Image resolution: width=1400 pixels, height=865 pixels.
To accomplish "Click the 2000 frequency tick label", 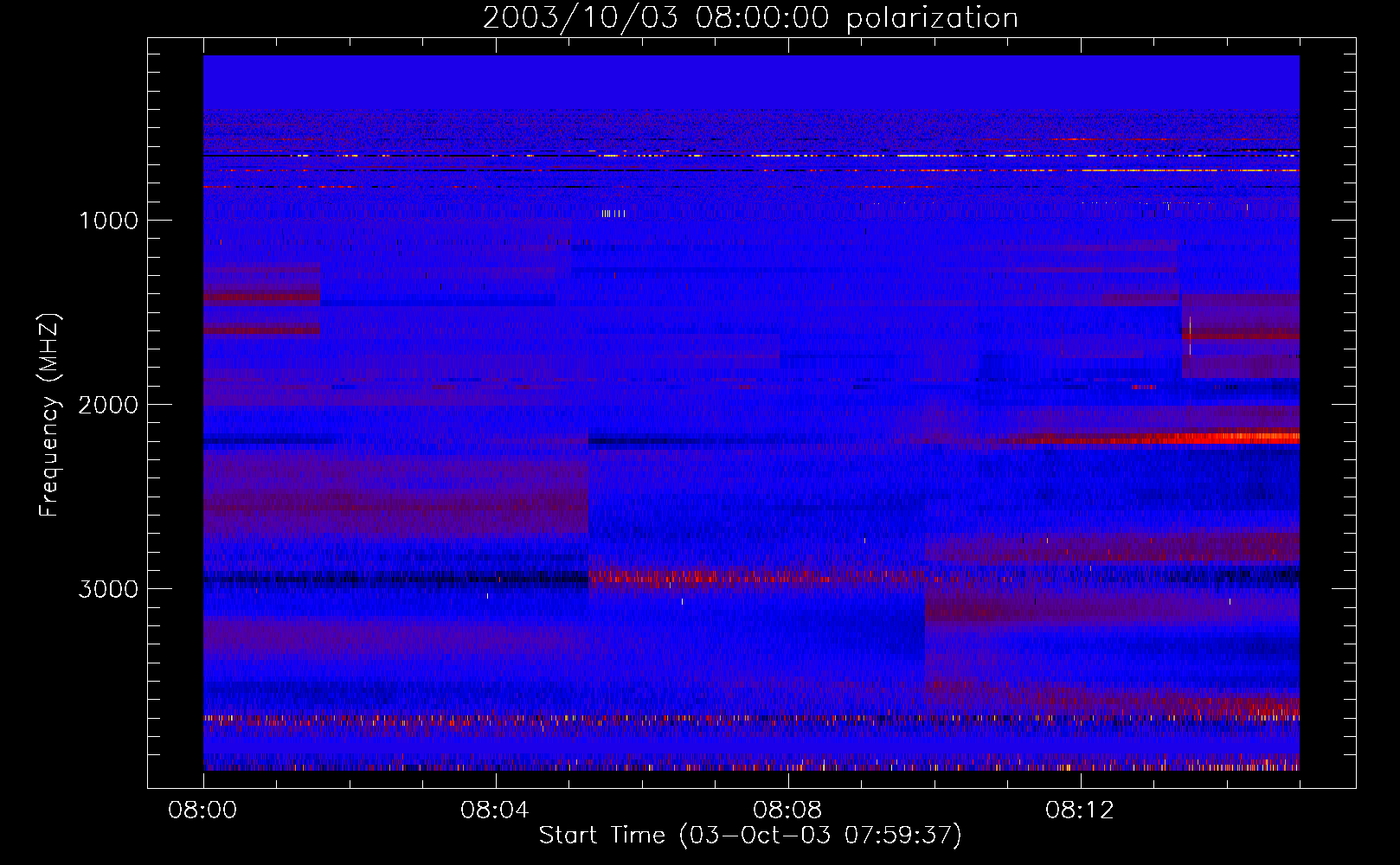I will pos(108,405).
